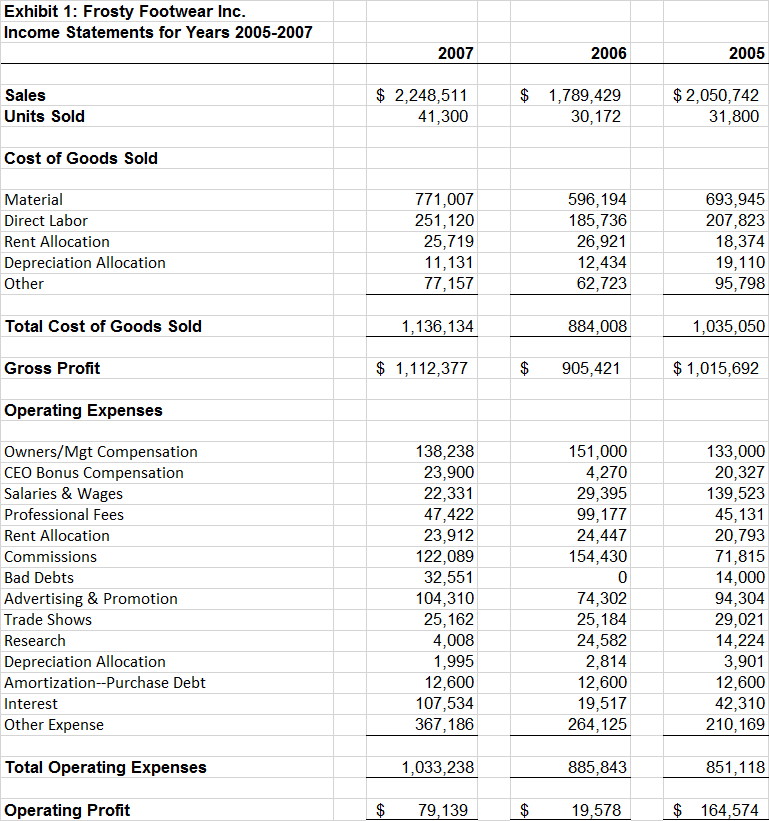Select operating Rent Allocation value 23,912
This screenshot has height=821, width=769.
coord(449,535)
